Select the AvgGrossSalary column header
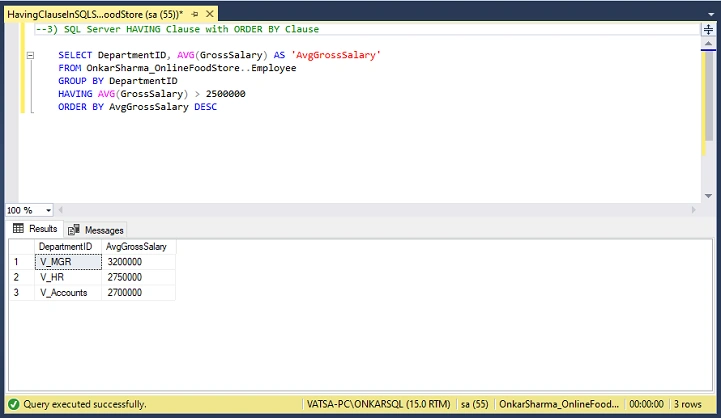The height and width of the screenshot is (418, 721). [138, 246]
